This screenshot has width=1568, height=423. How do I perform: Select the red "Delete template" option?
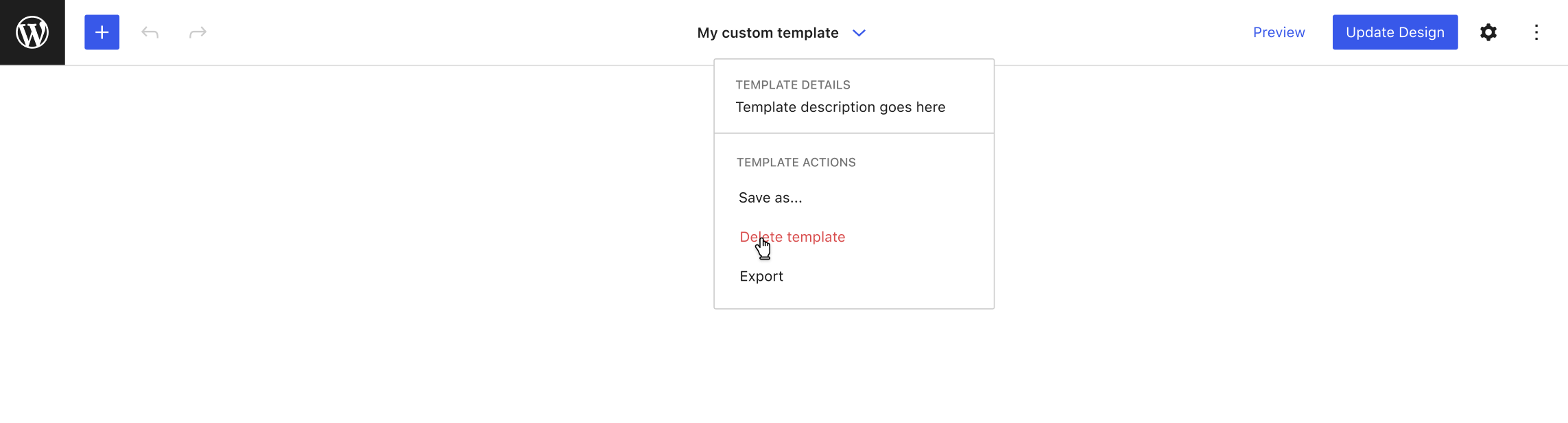point(792,237)
